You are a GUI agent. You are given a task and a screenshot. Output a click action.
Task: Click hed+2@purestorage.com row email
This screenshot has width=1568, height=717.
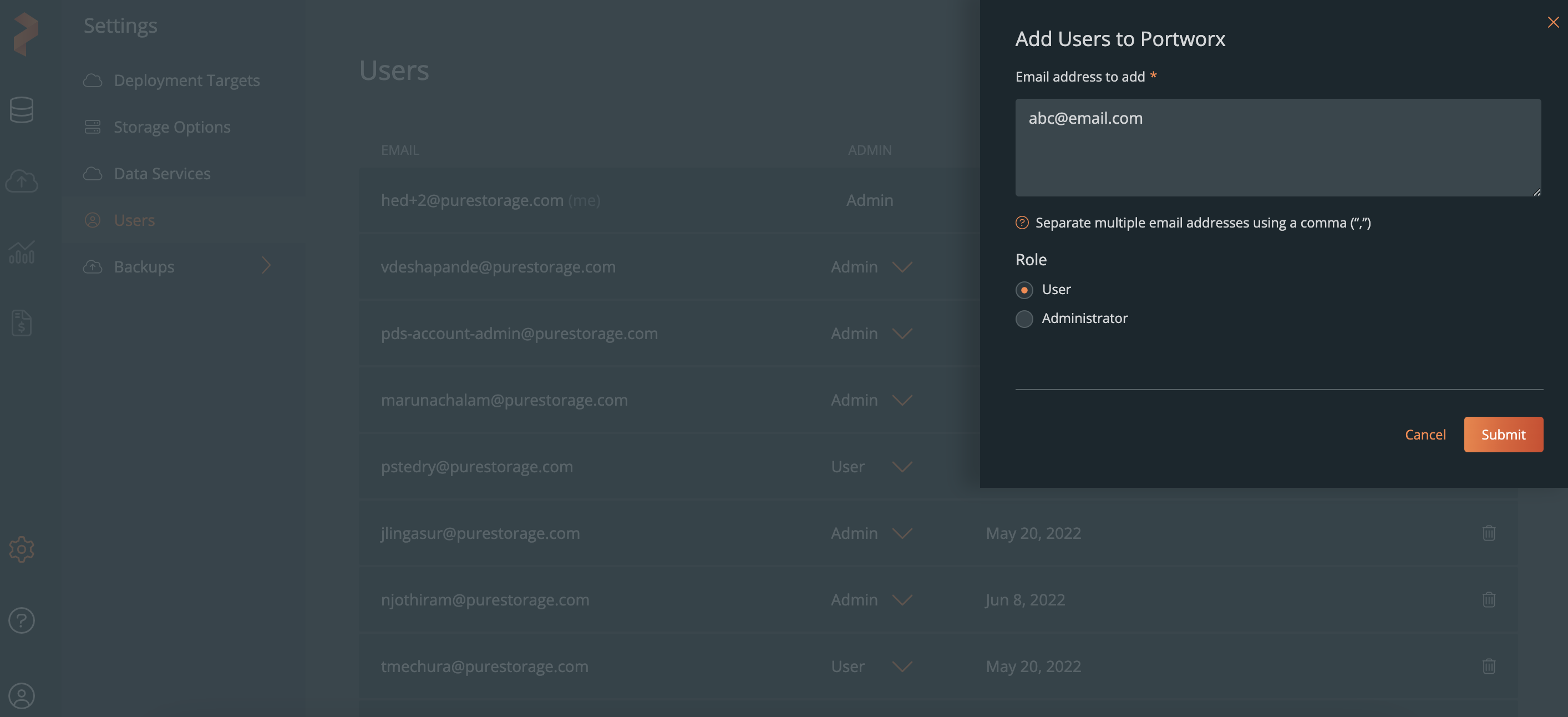pyautogui.click(x=472, y=200)
